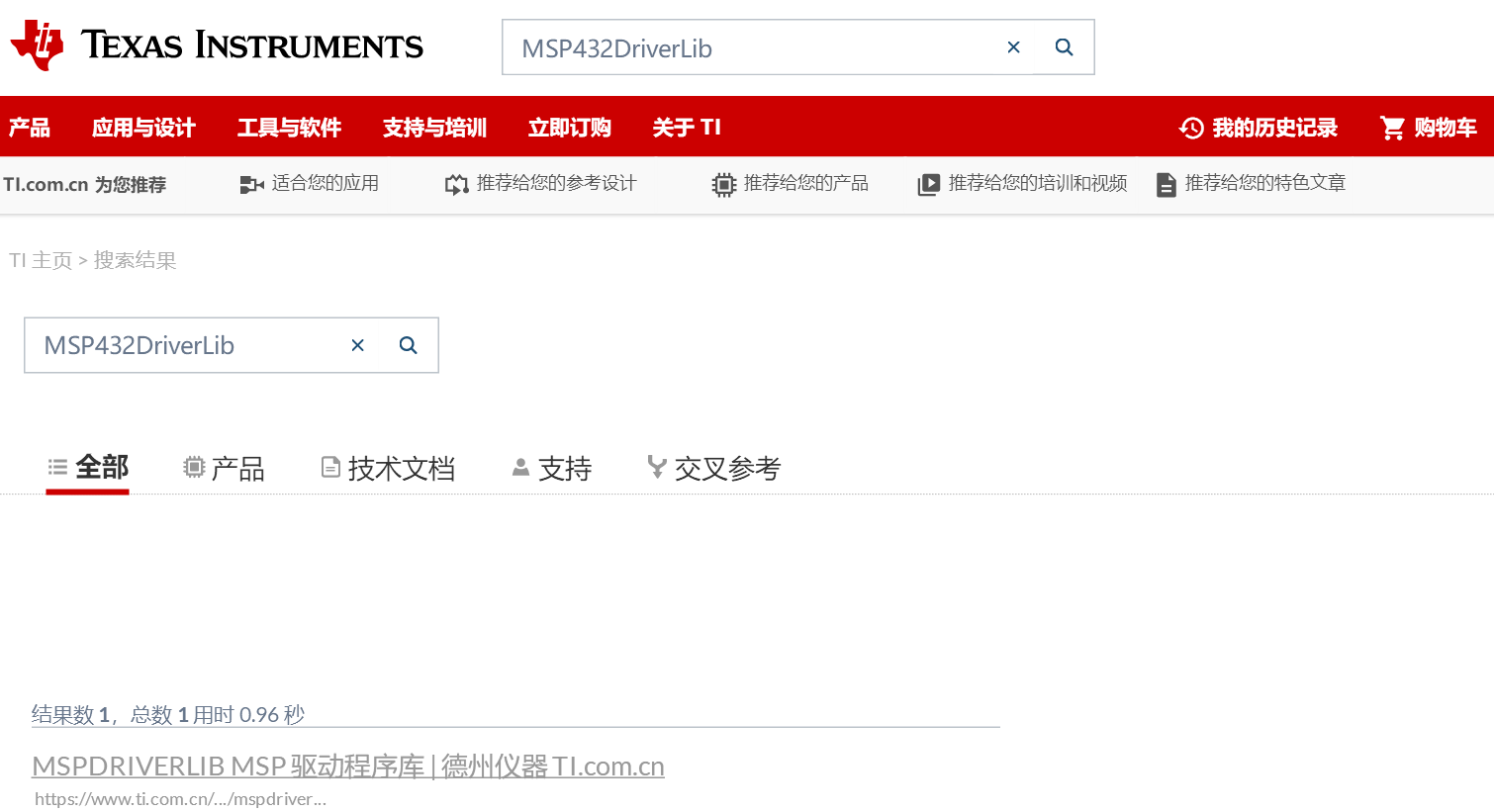Click the TI.com.cn 为您推荐 label
The width and height of the screenshot is (1494, 812).
tap(85, 184)
